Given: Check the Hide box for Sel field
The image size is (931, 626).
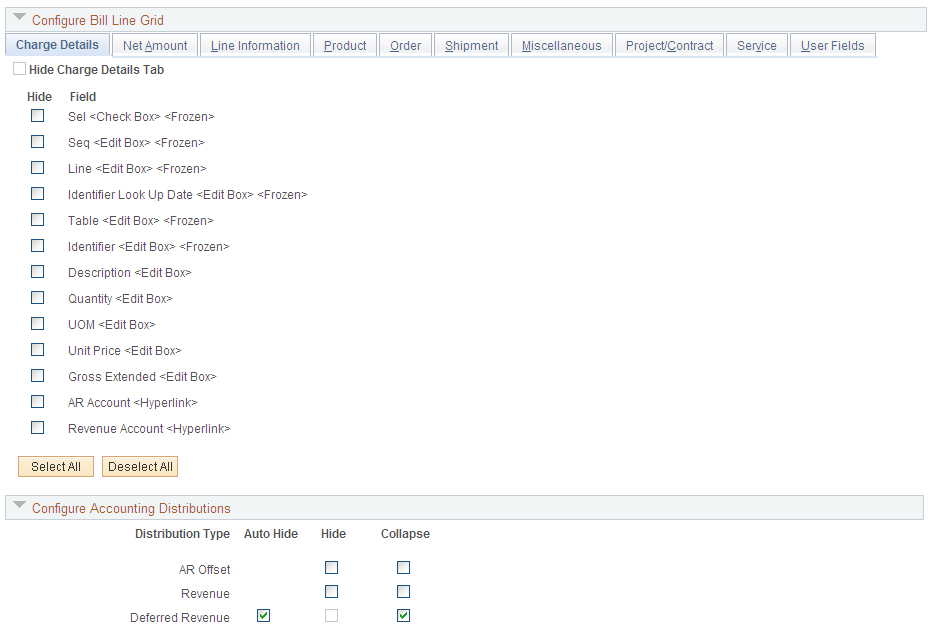Looking at the screenshot, I should click(37, 115).
